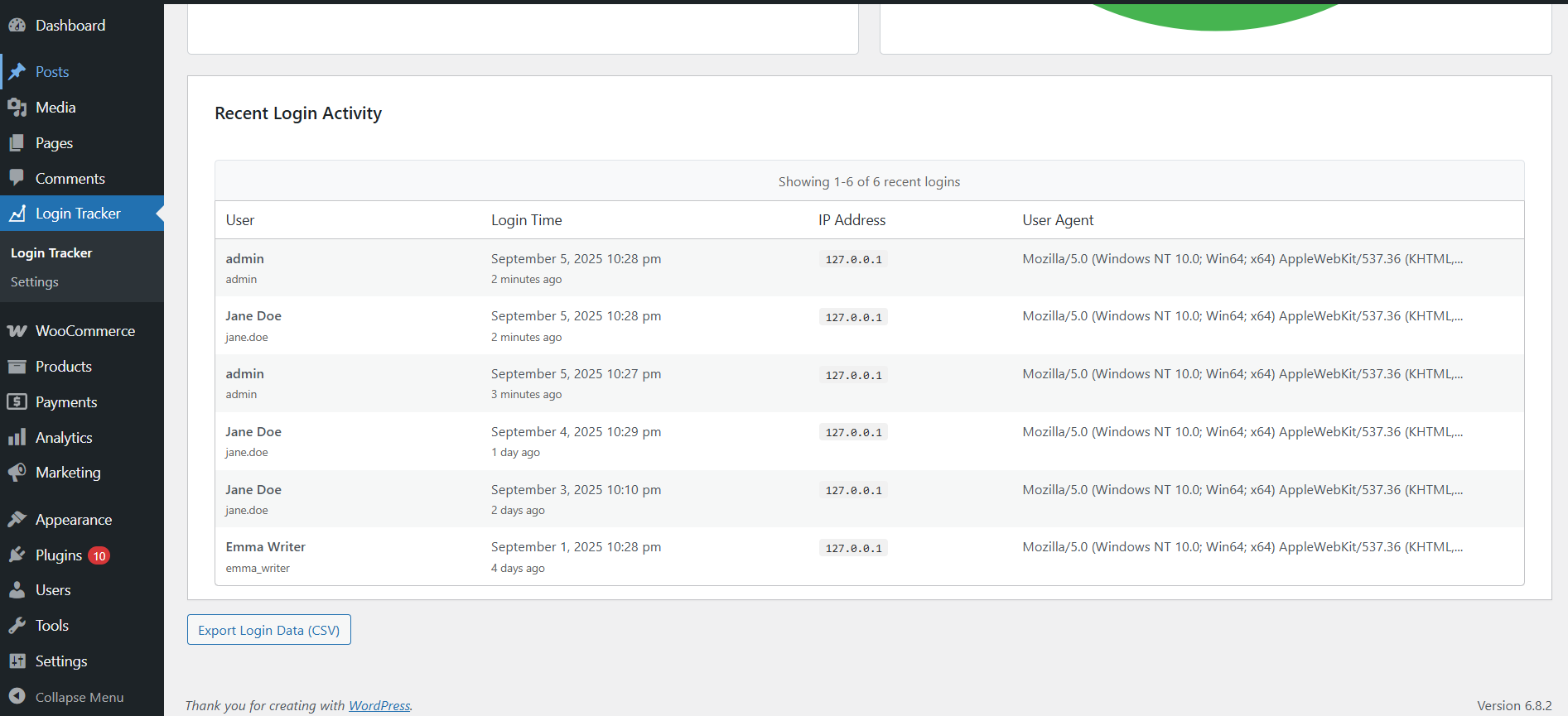Follow the WordPress footer link

[379, 705]
